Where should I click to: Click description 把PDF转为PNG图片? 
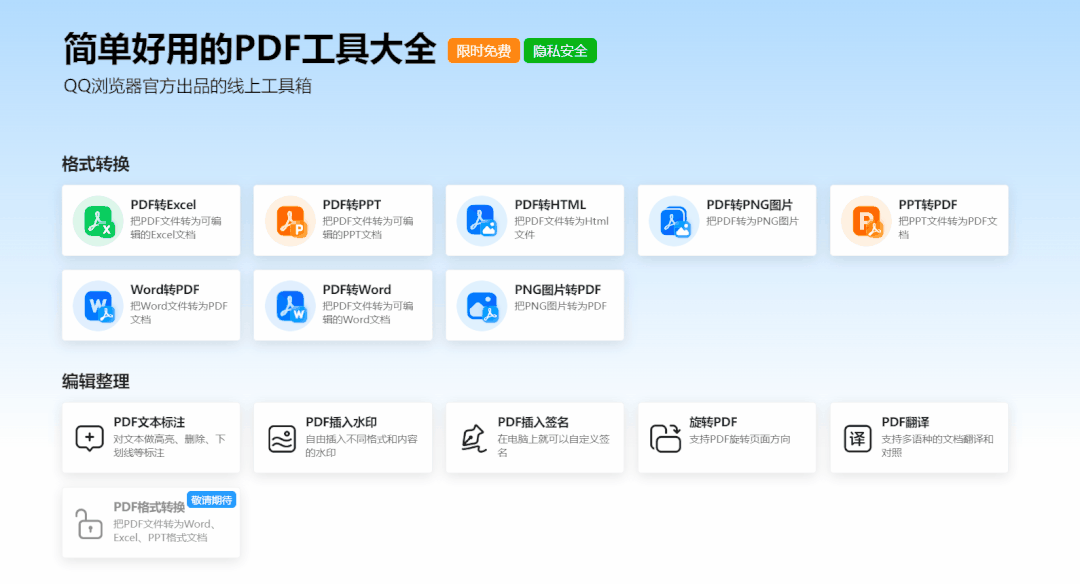click(x=753, y=221)
